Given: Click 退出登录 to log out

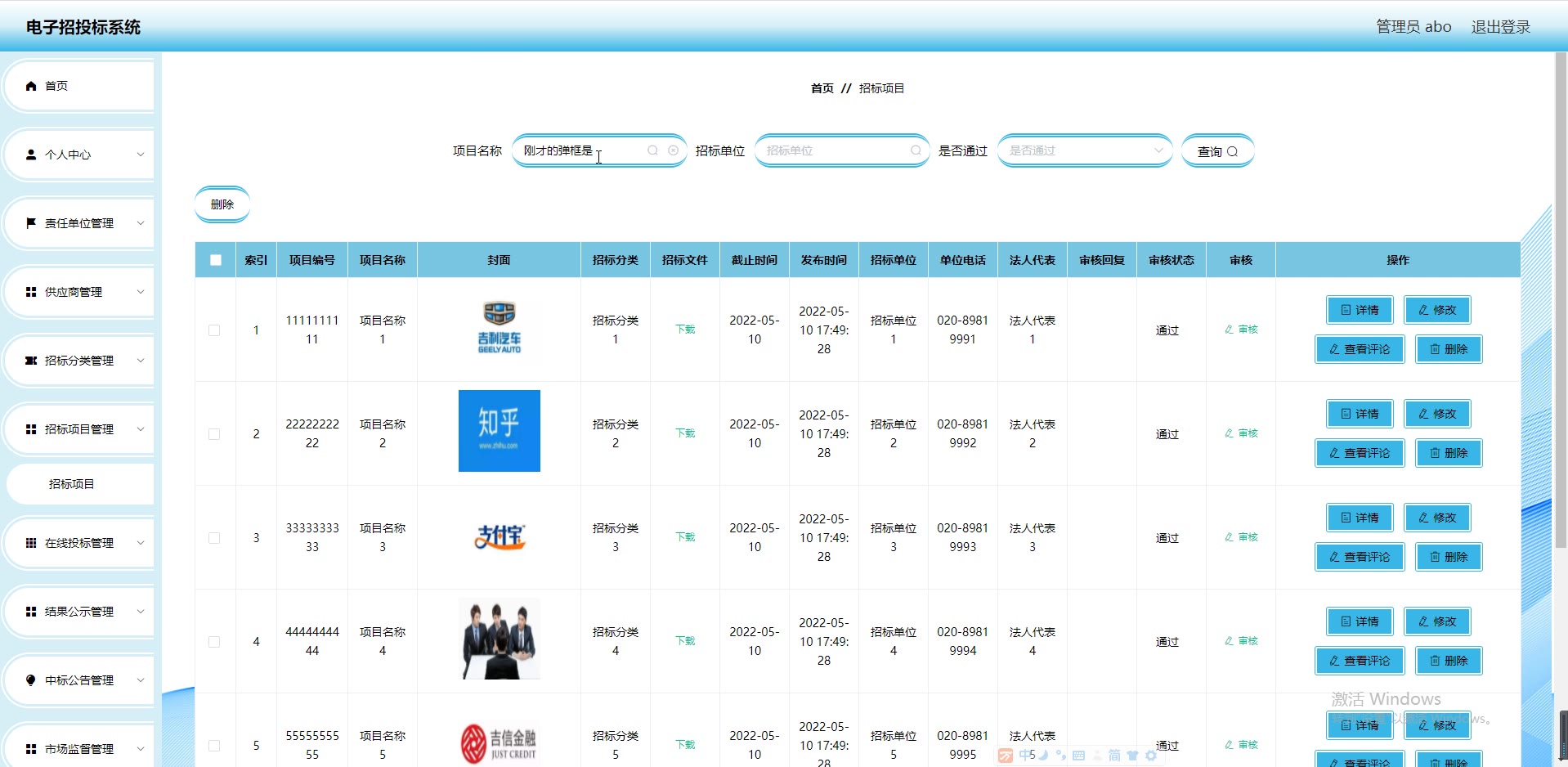Looking at the screenshot, I should coord(1500,27).
